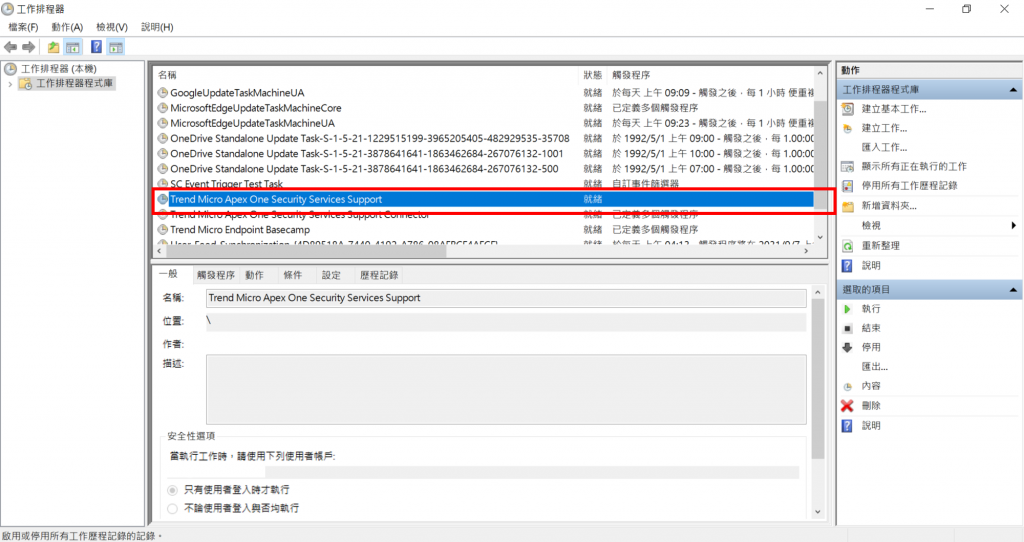The image size is (1024, 542).
Task: Select OneDrive Standalone Update Task ending 132-1001
Action: tap(485, 153)
